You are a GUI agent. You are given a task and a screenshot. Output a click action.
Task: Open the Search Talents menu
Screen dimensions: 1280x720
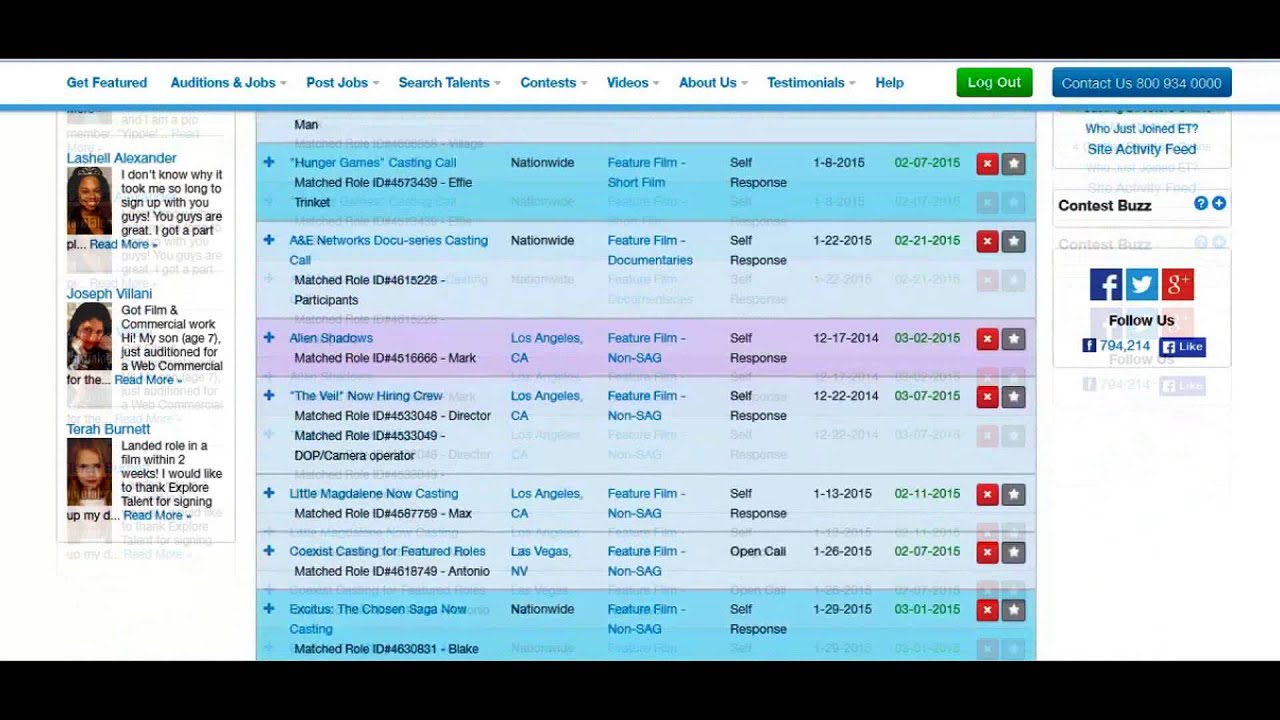[449, 83]
